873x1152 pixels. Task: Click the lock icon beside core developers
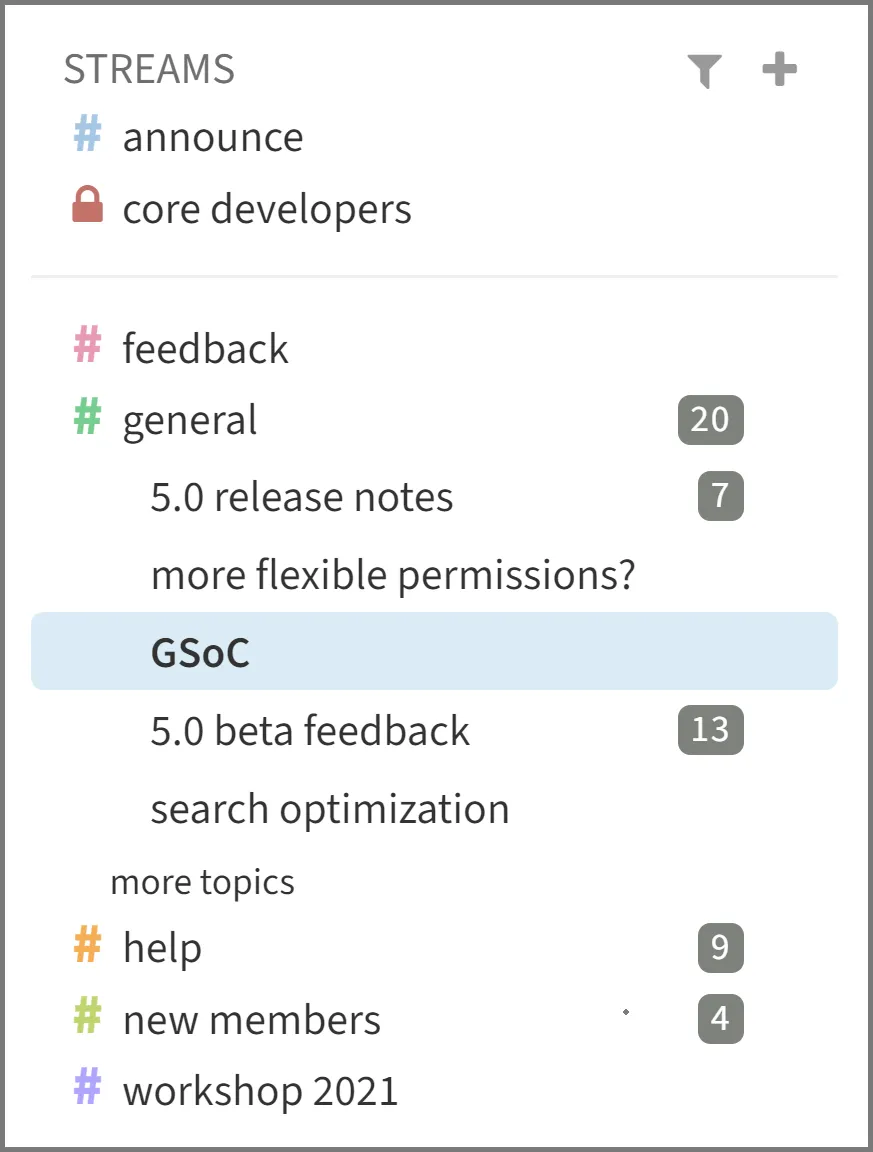[x=88, y=205]
